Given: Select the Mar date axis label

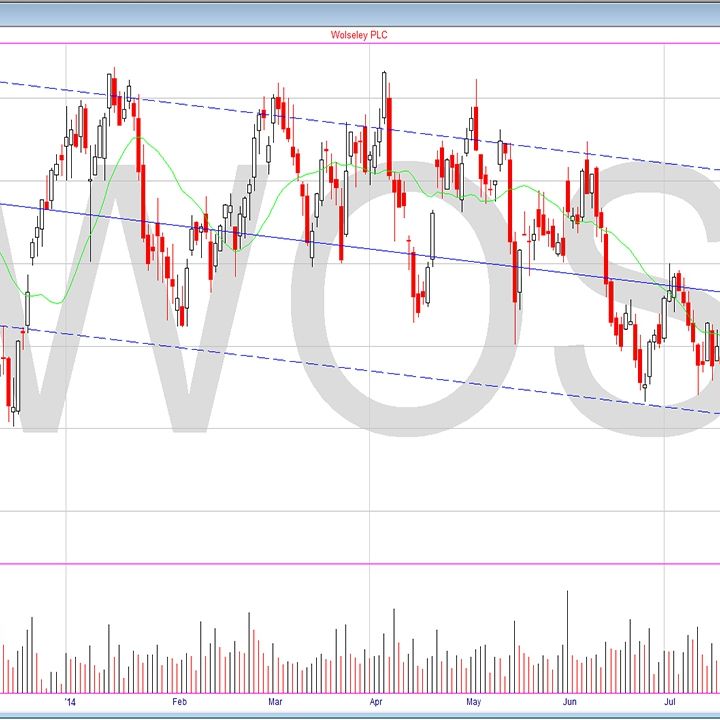Looking at the screenshot, I should [x=275, y=703].
